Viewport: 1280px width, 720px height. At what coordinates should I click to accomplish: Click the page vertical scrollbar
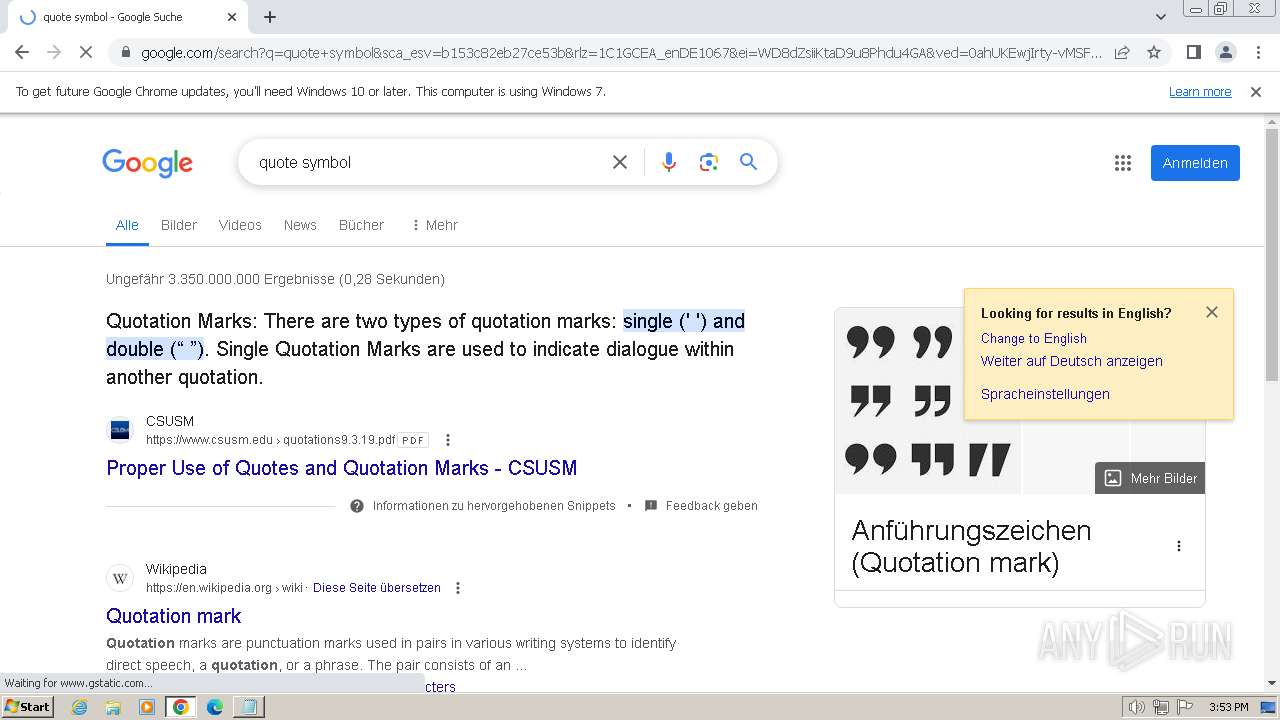coord(1272,254)
